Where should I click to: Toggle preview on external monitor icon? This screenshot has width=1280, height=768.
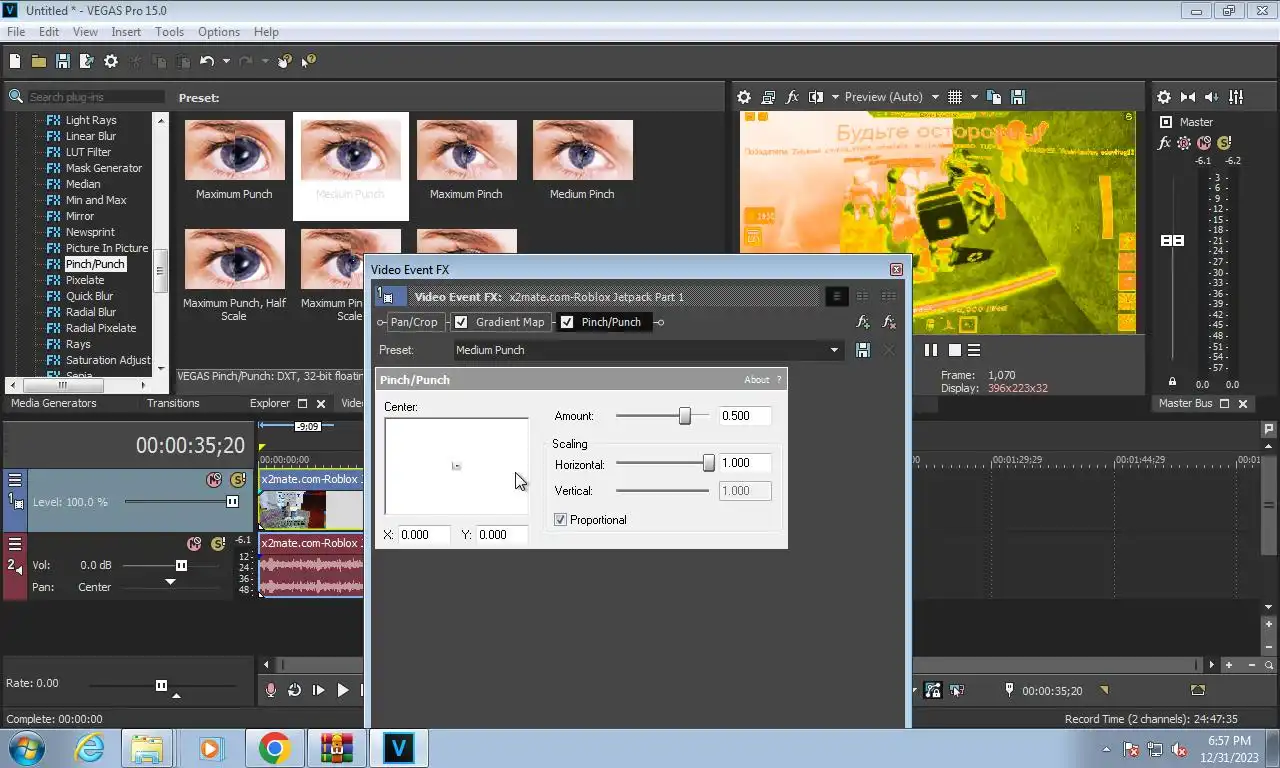pyautogui.click(x=768, y=97)
